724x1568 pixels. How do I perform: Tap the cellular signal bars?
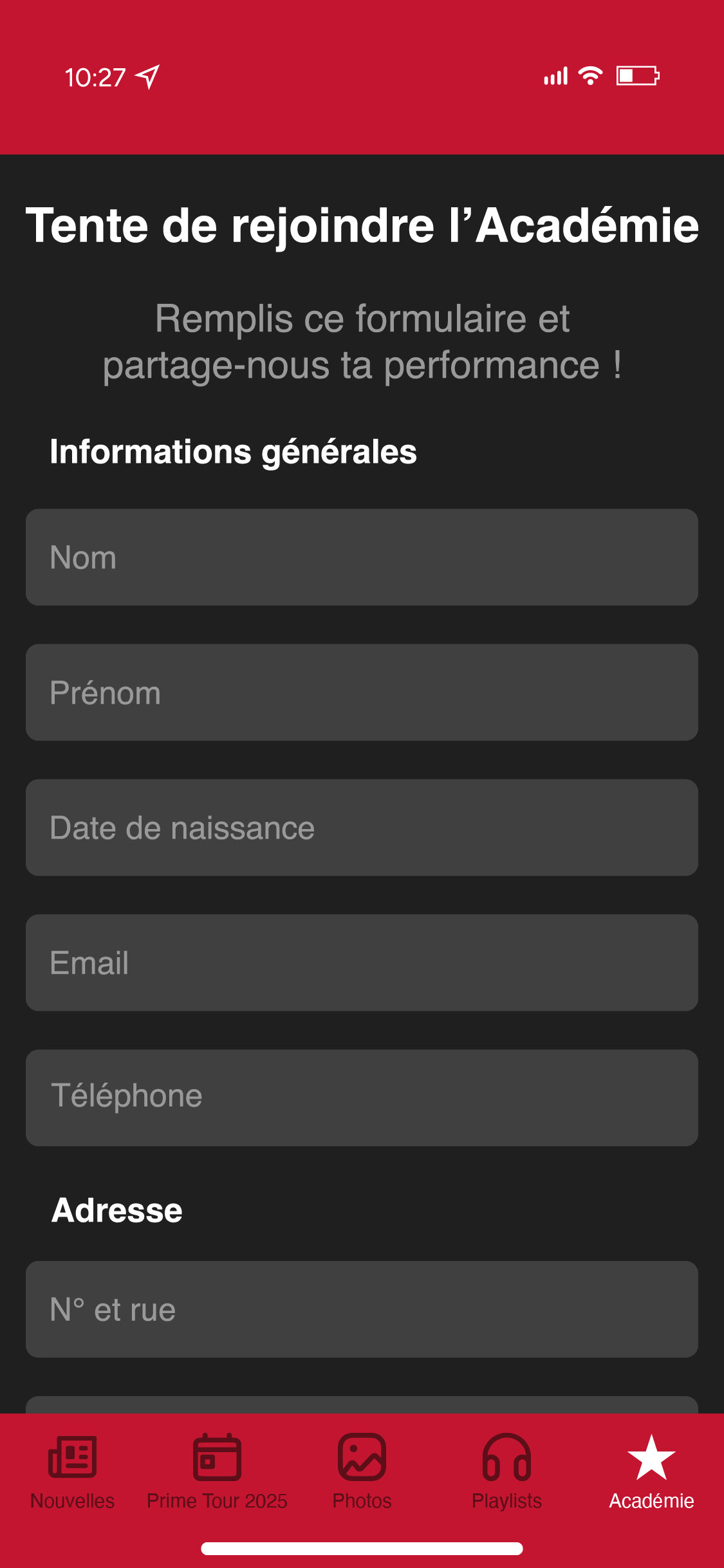point(556,77)
